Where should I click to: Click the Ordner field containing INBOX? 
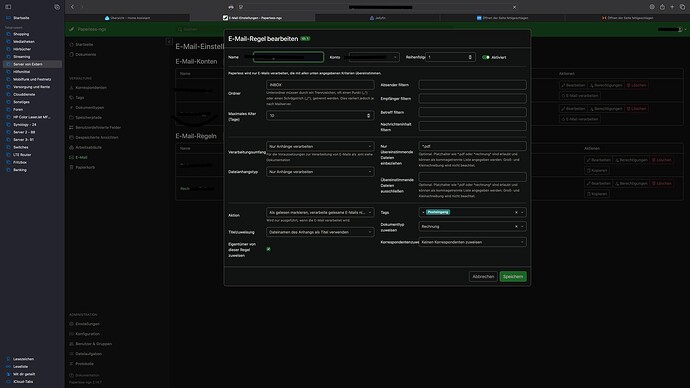(320, 85)
